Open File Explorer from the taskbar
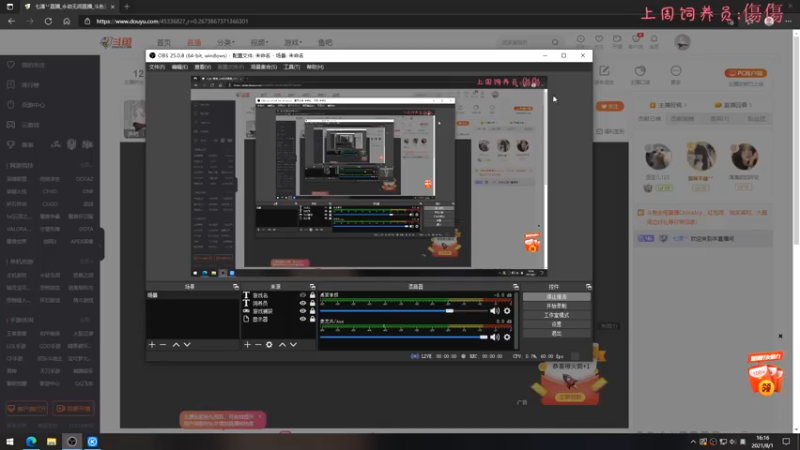Image resolution: width=800 pixels, height=450 pixels. pyautogui.click(x=52, y=442)
